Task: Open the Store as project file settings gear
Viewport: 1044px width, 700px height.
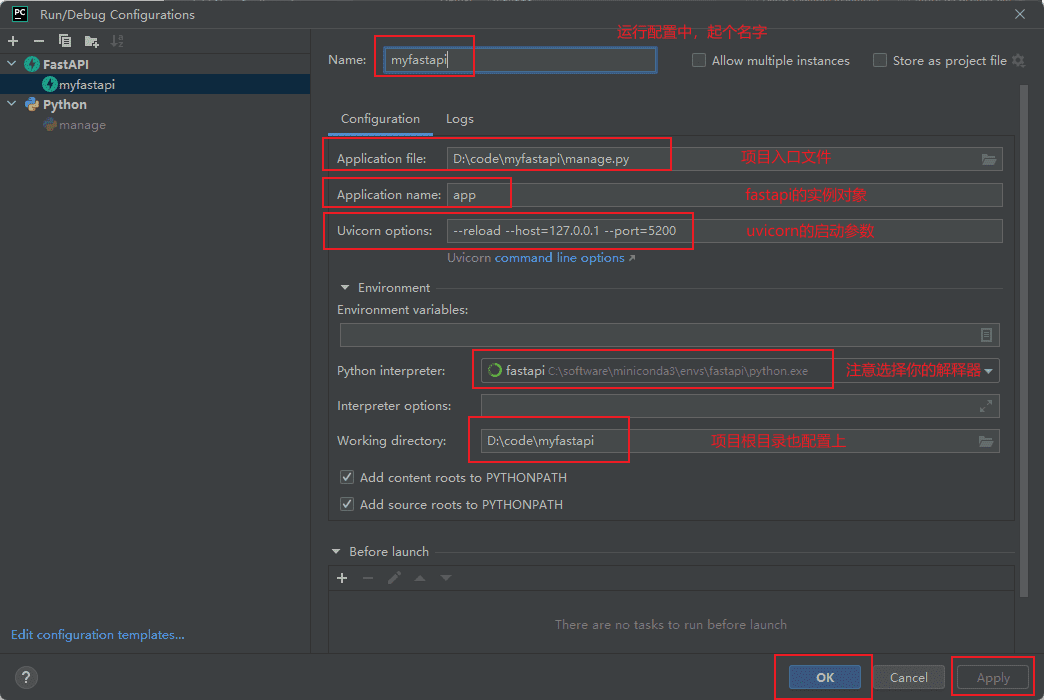Action: pos(1019,61)
